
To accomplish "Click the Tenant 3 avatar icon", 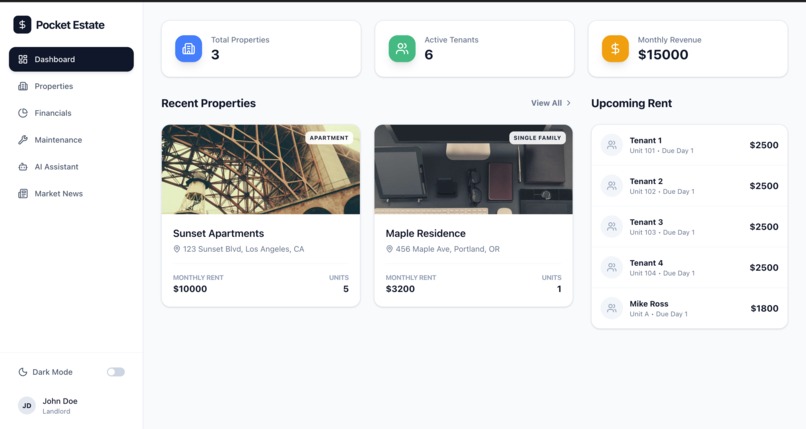I will click(612, 227).
